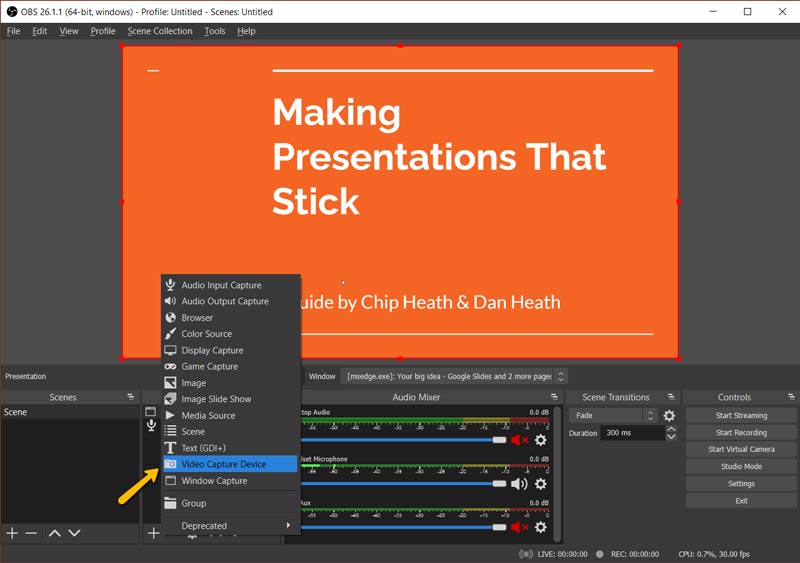This screenshot has width=800, height=563.
Task: Open the Profile menu
Action: click(103, 31)
